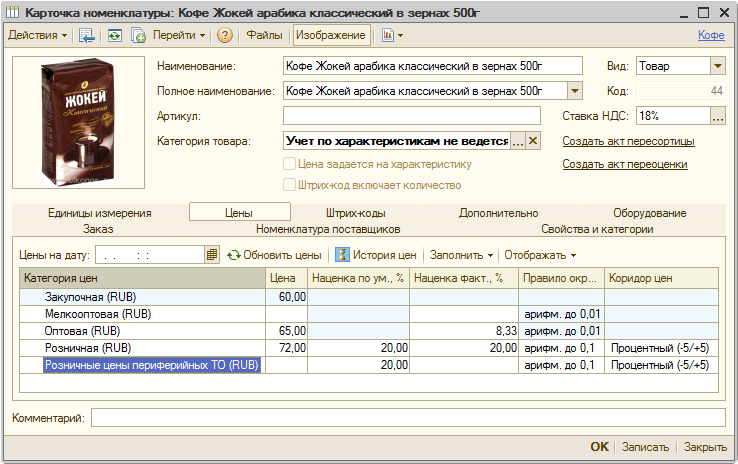Click the 72,00 price cell
Screen dimensions: 738x464
click(287, 348)
